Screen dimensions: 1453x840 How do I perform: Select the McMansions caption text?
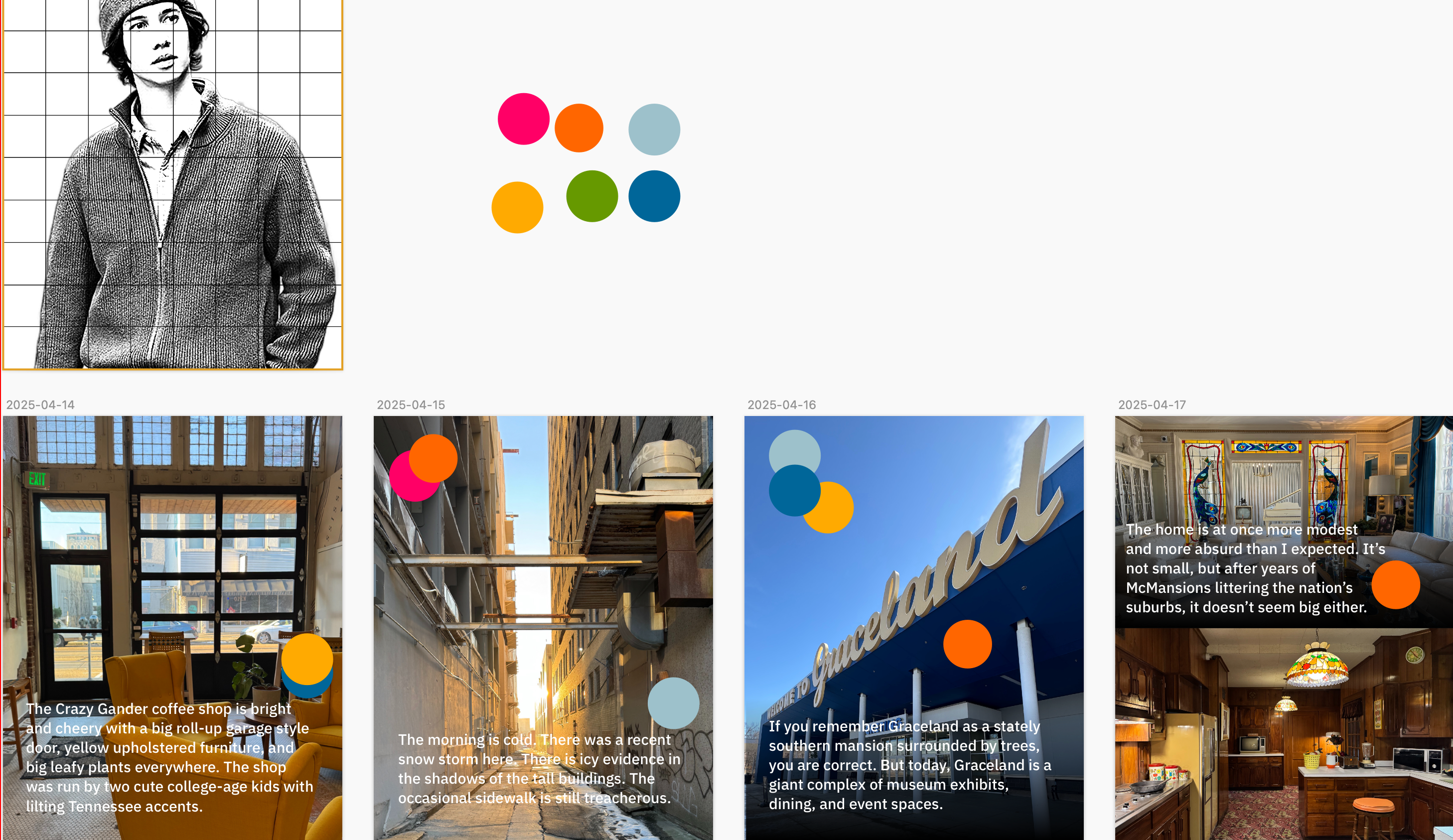[x=1255, y=568]
